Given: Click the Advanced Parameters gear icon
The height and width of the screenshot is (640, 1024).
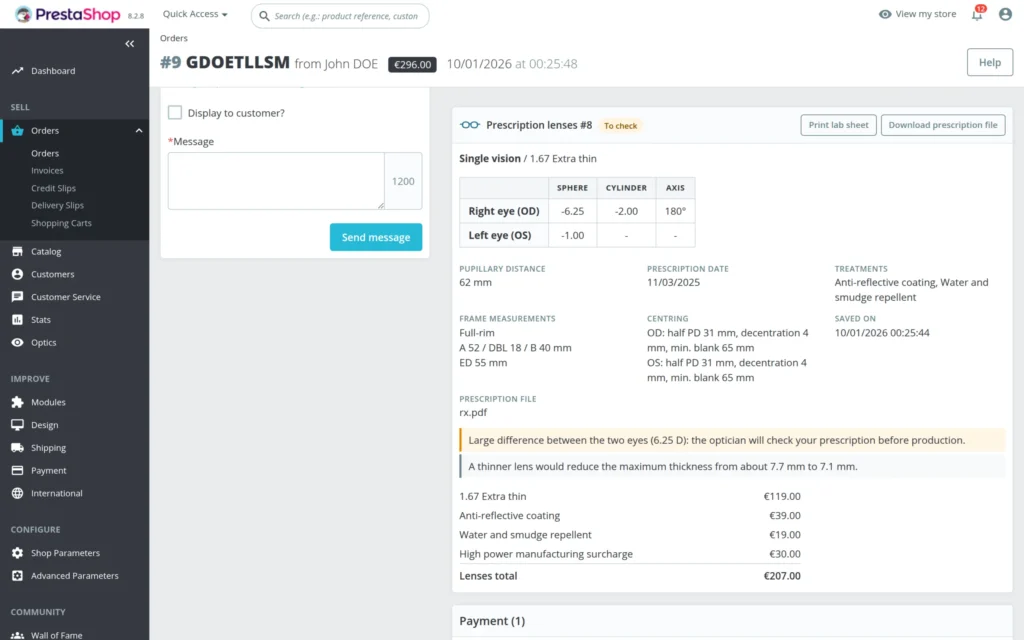Looking at the screenshot, I should point(17,575).
